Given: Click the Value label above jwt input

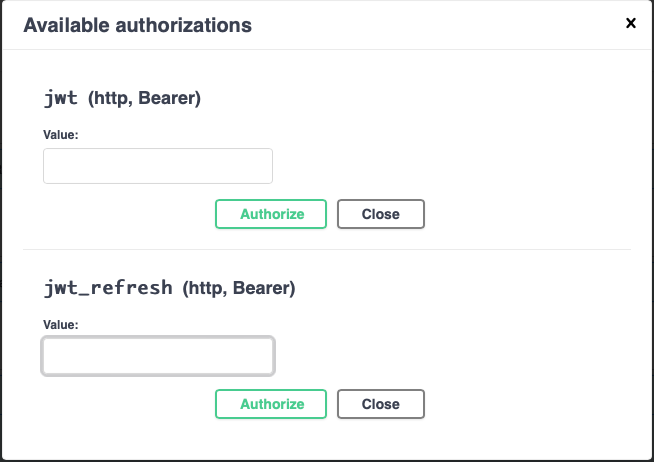Looking at the screenshot, I should click(60, 135).
